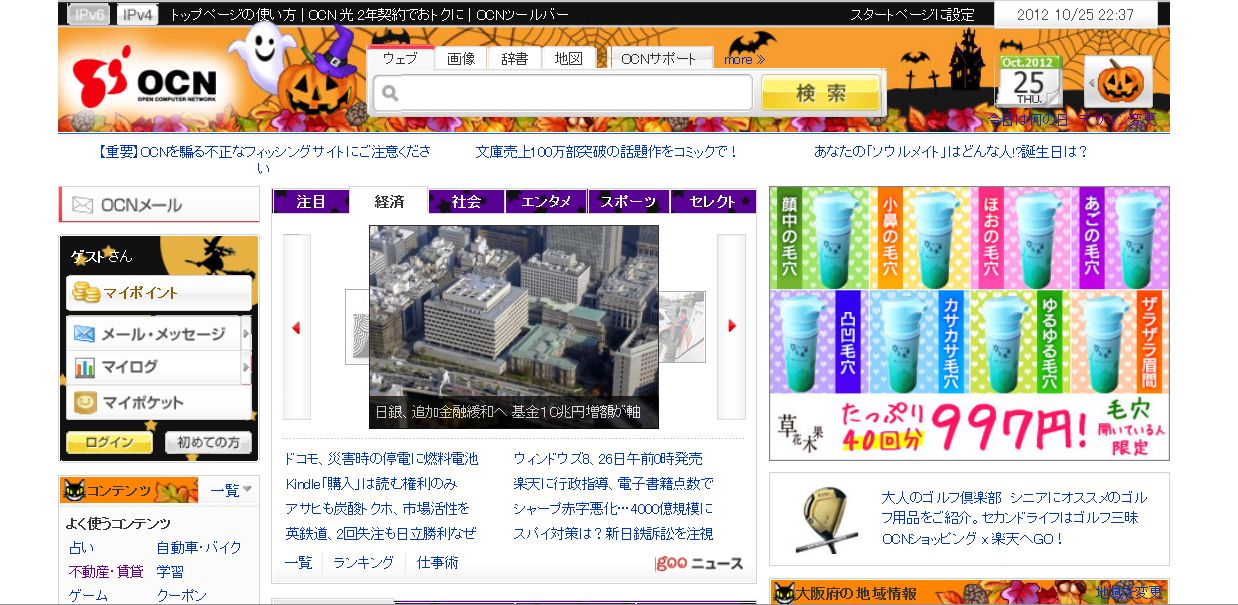Image resolution: width=1238 pixels, height=605 pixels.
Task: Open the phishing warning 【重要】 notice link
Action: click(x=264, y=159)
